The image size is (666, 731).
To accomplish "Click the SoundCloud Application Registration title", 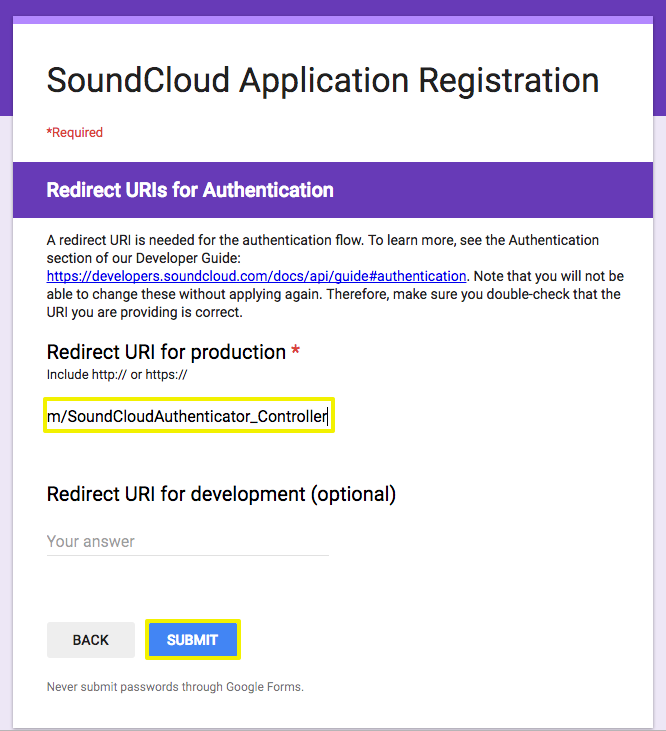I will [323, 80].
